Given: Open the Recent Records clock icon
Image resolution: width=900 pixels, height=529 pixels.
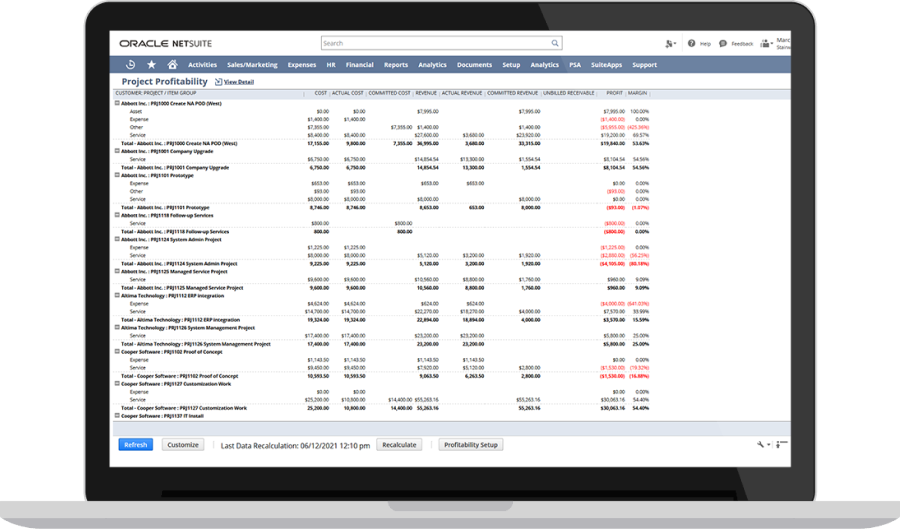Looking at the screenshot, I should click(x=130, y=65).
